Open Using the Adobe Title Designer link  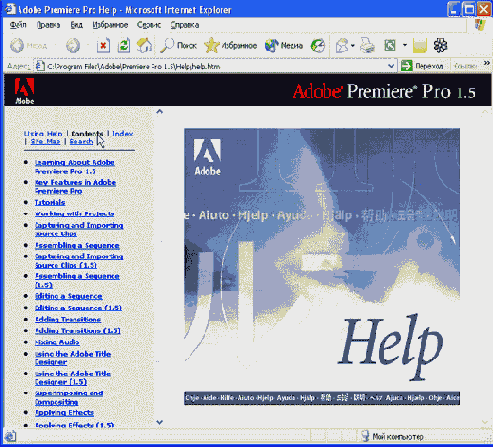point(73,358)
